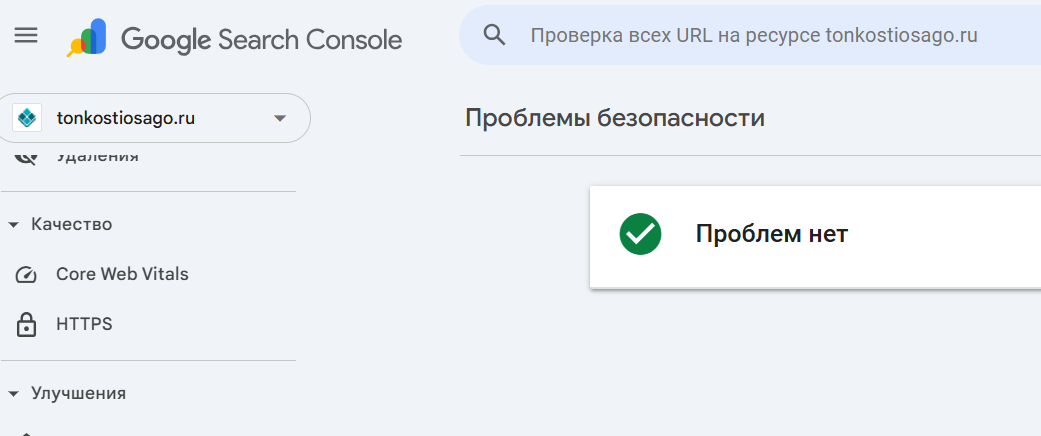This screenshot has height=436, width=1041.
Task: Open the hamburger main menu
Action: (26, 35)
